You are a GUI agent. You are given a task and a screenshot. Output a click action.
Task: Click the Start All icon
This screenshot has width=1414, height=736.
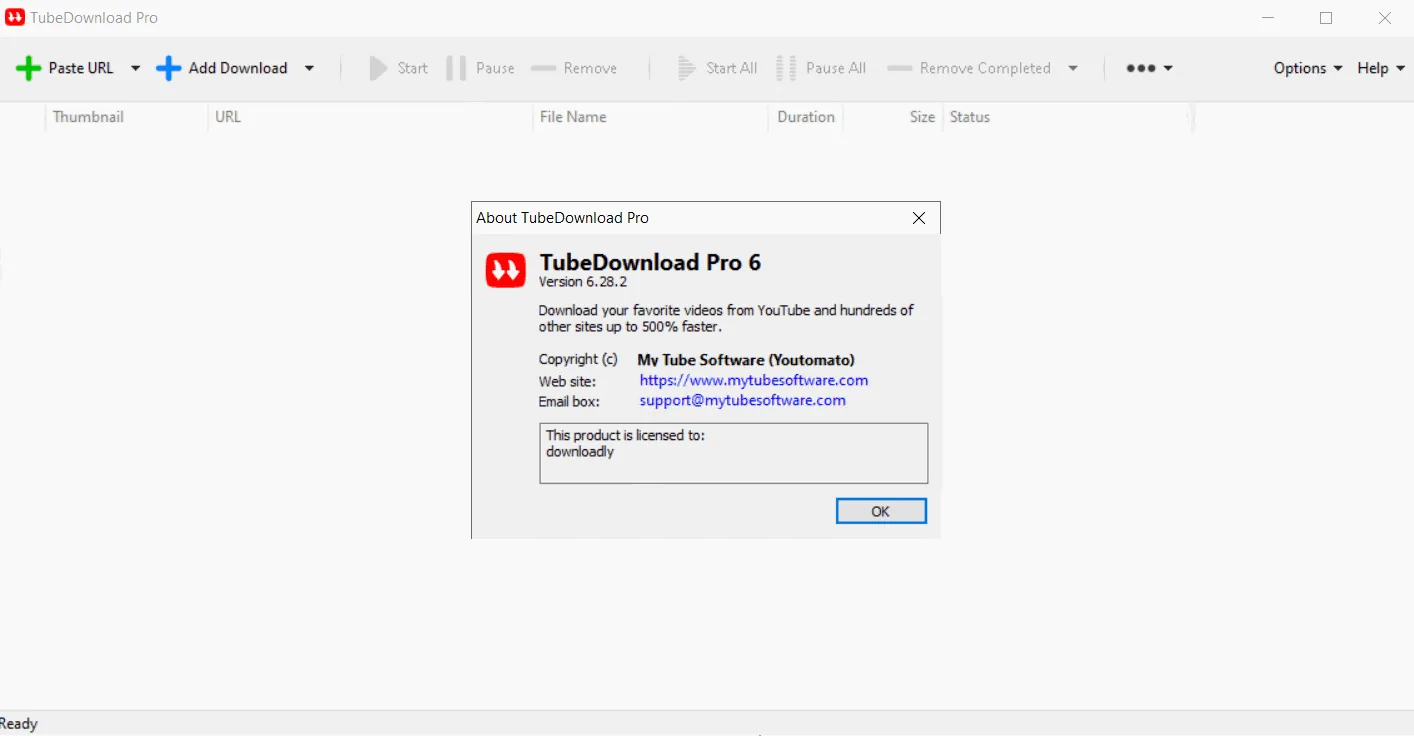click(x=686, y=68)
